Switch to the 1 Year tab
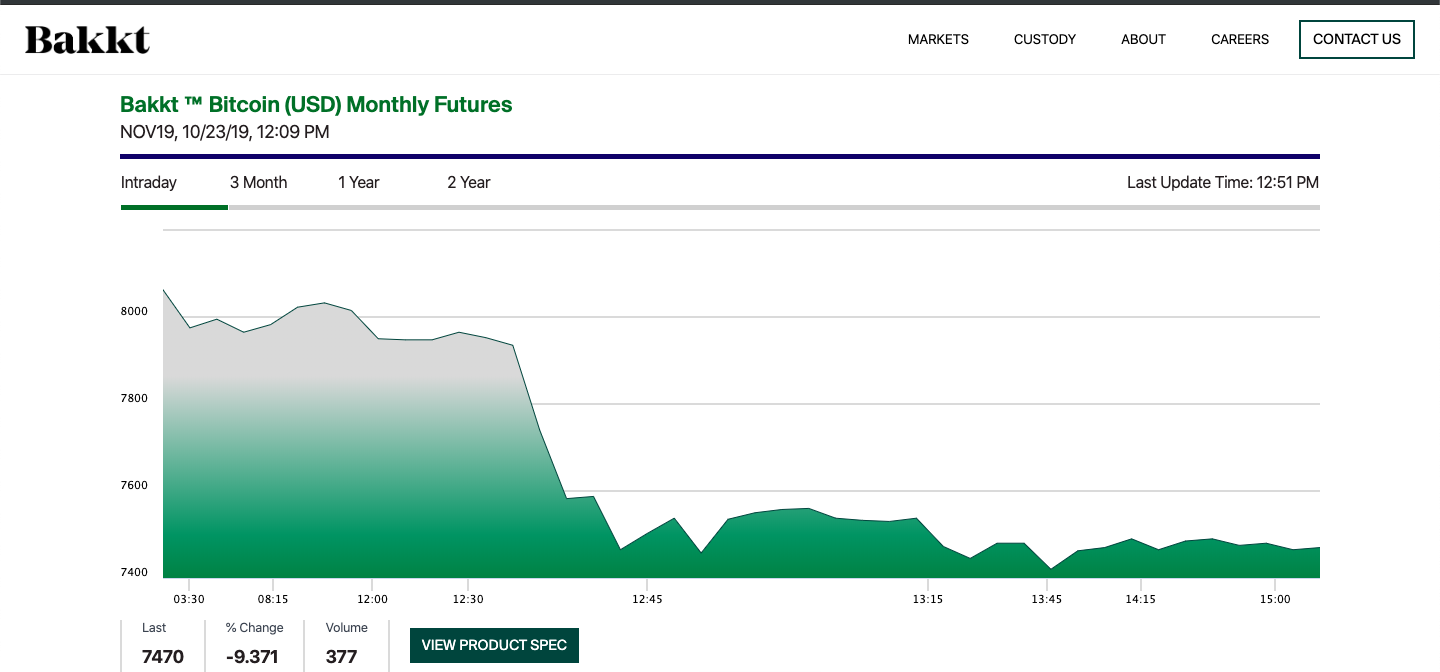Image resolution: width=1440 pixels, height=672 pixels. (359, 182)
